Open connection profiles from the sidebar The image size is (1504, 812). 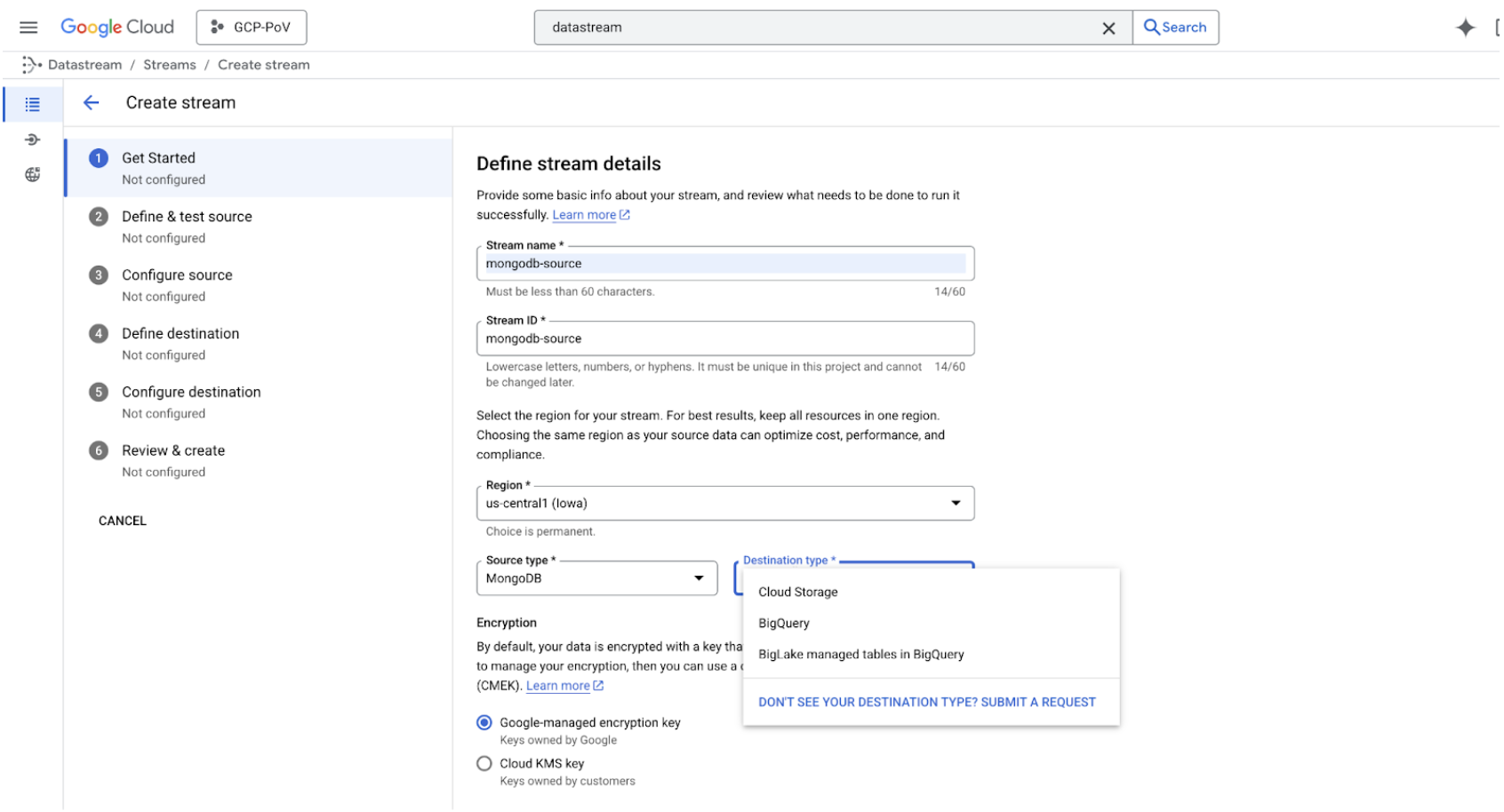pyautogui.click(x=32, y=139)
